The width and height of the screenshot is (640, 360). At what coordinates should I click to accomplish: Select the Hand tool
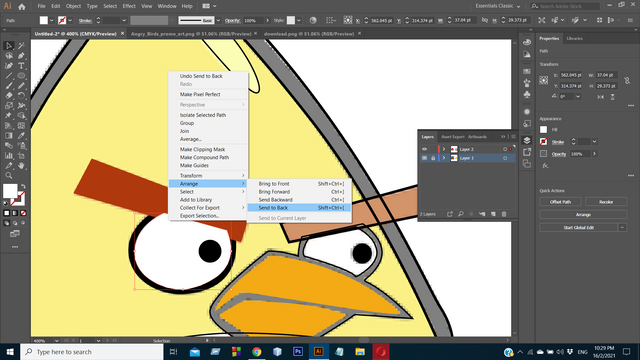[21, 166]
